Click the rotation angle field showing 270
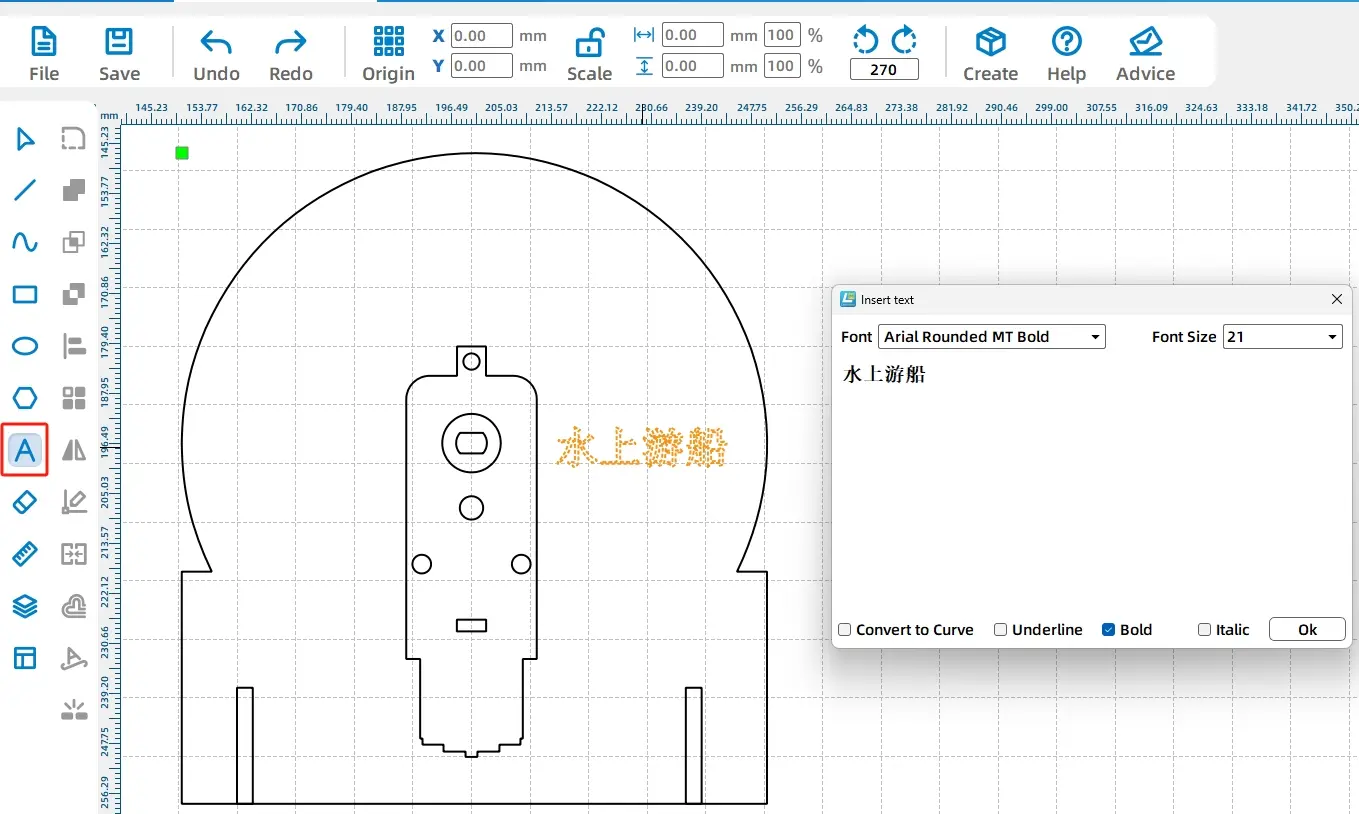The image size is (1359, 814). [x=884, y=70]
